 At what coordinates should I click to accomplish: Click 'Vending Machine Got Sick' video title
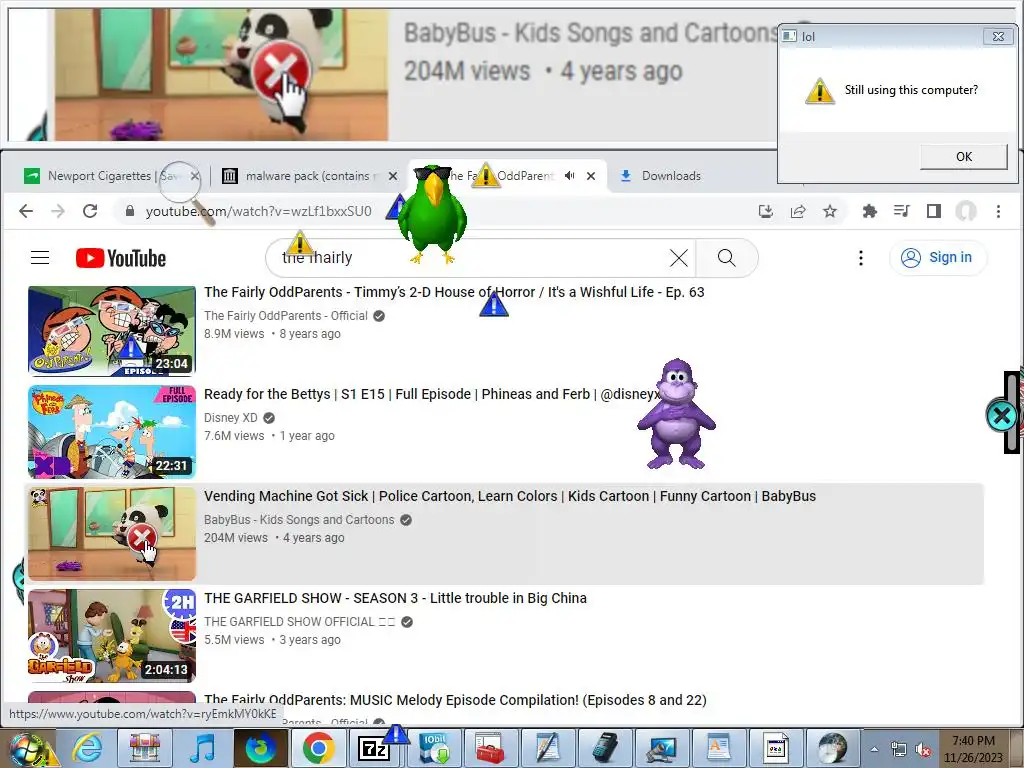tap(510, 496)
